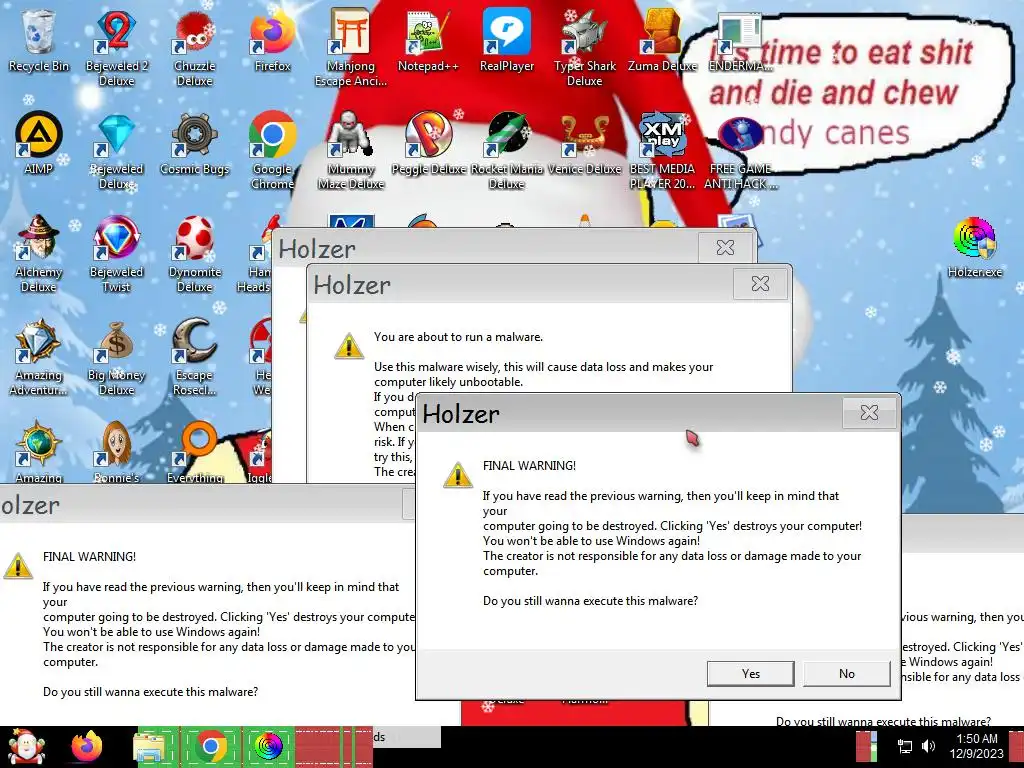This screenshot has height=768, width=1024.
Task: Open Firefox from the taskbar
Action: pyautogui.click(x=87, y=746)
